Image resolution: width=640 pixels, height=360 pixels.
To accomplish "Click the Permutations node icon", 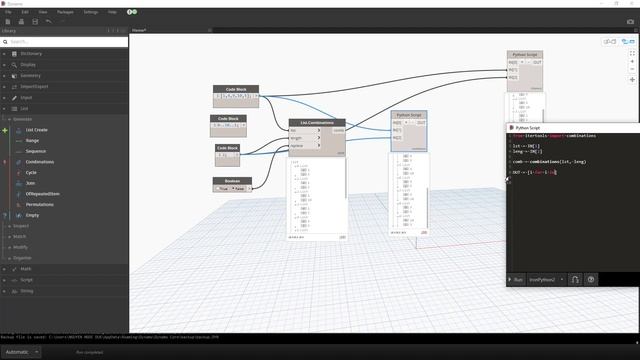I will [19, 204].
